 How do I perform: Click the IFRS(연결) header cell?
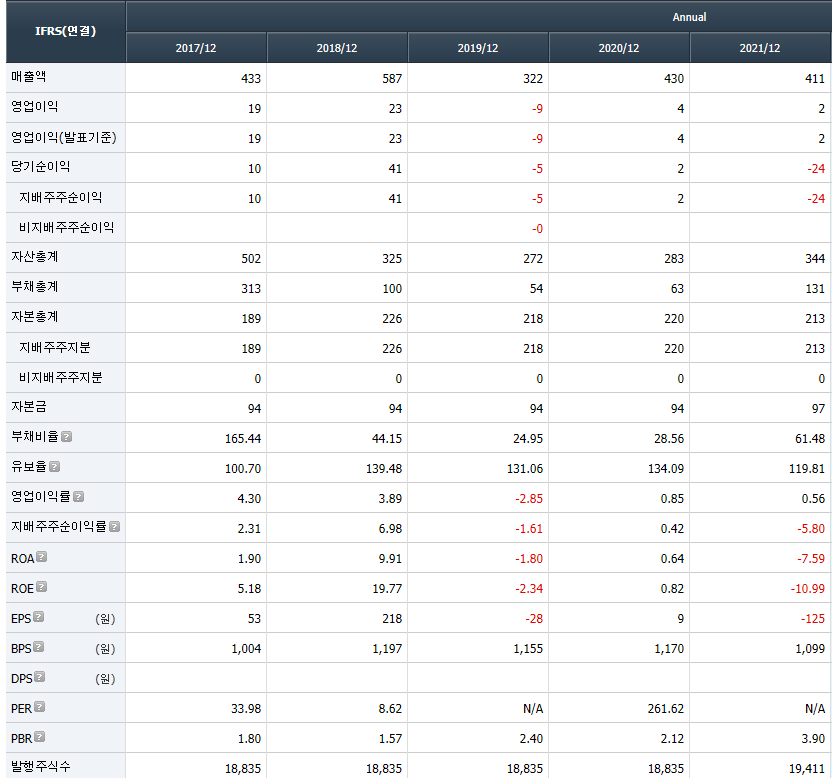coord(66,31)
